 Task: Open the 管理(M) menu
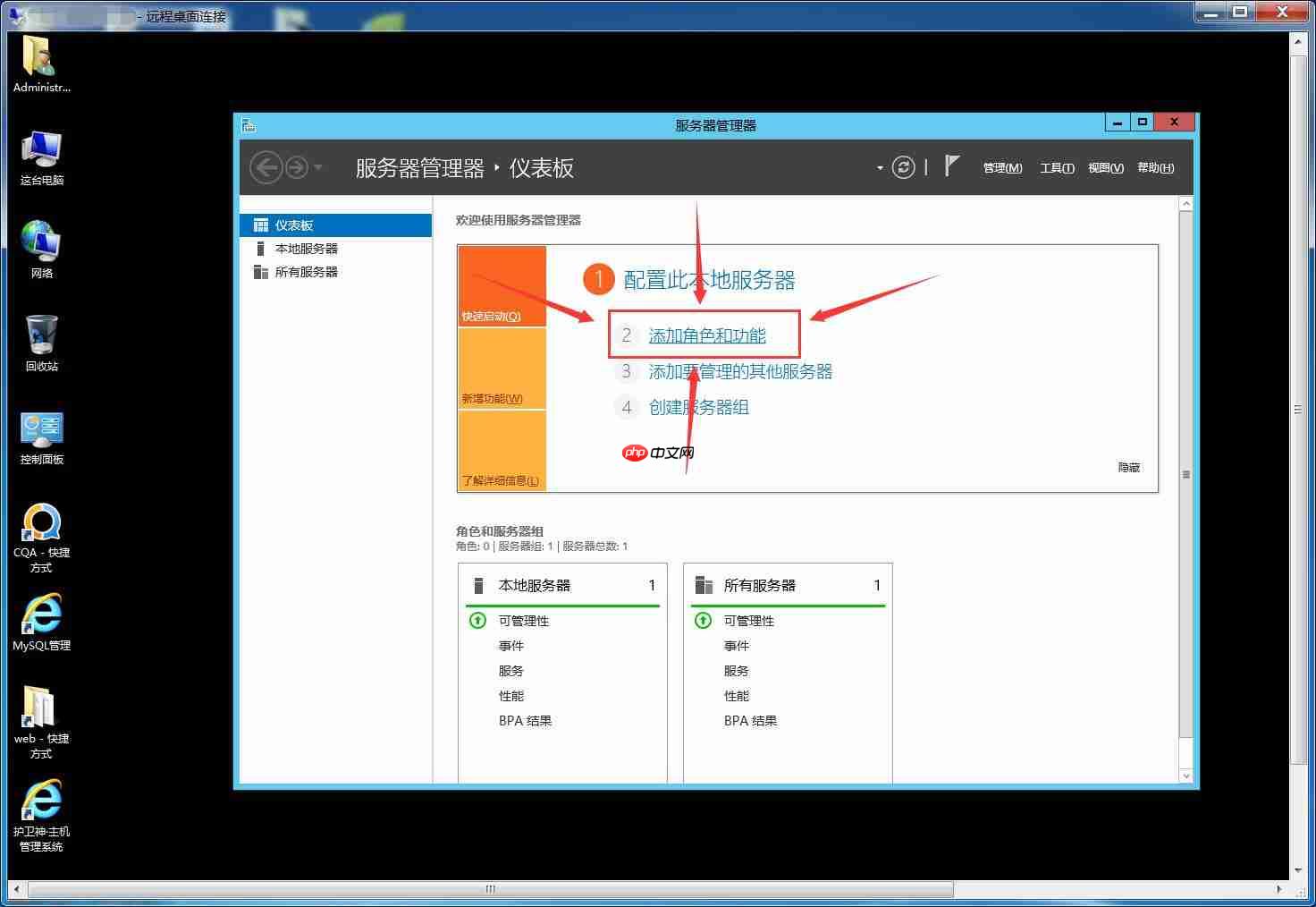coord(1001,167)
